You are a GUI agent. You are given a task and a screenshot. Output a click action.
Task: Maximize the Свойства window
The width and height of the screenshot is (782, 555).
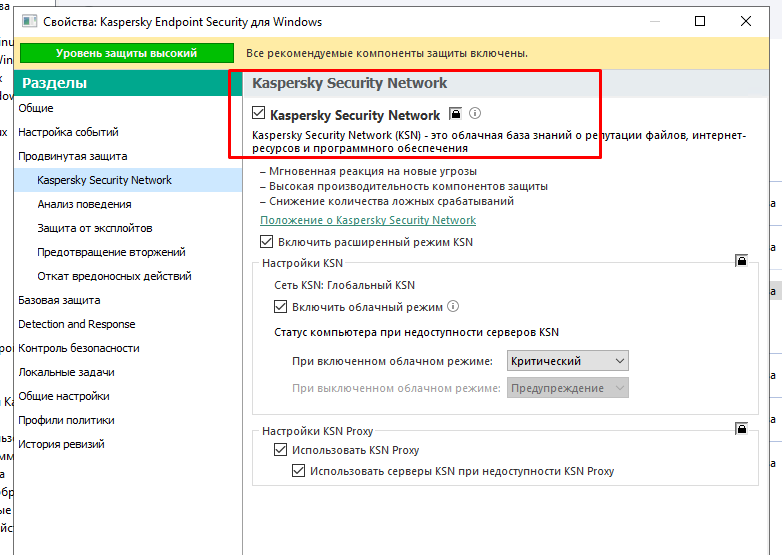point(700,21)
